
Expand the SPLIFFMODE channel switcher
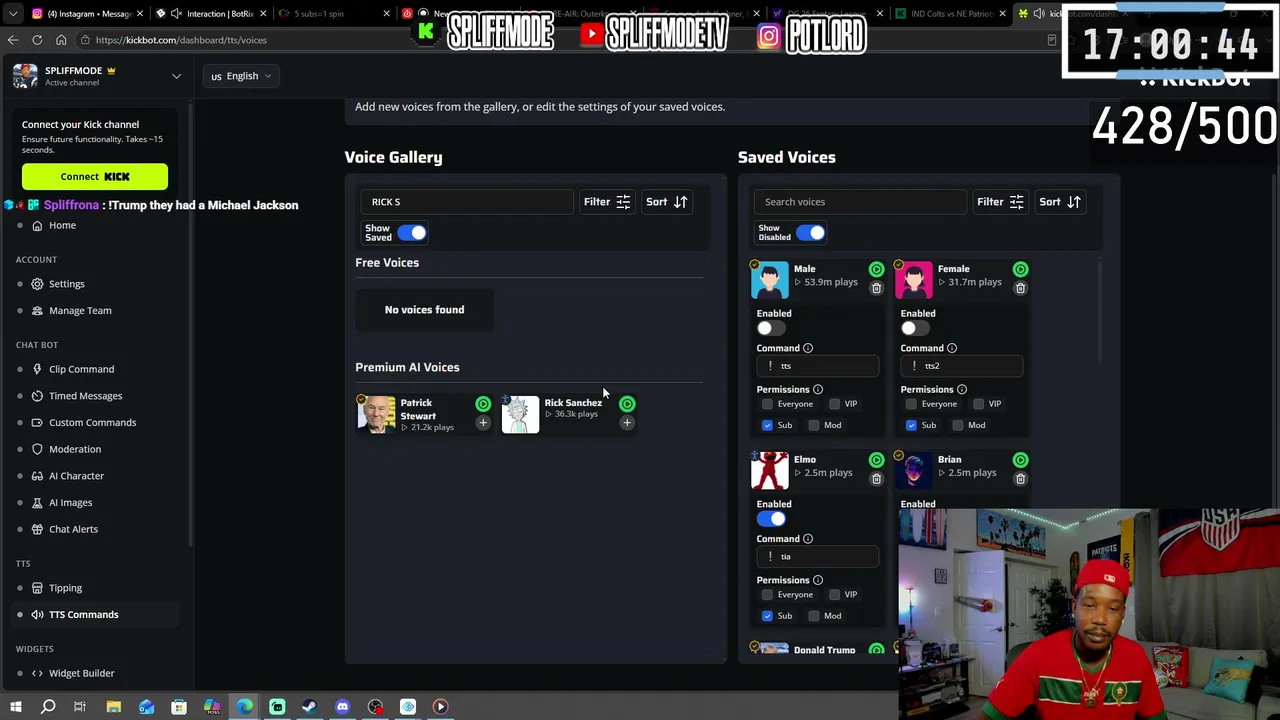176,76
